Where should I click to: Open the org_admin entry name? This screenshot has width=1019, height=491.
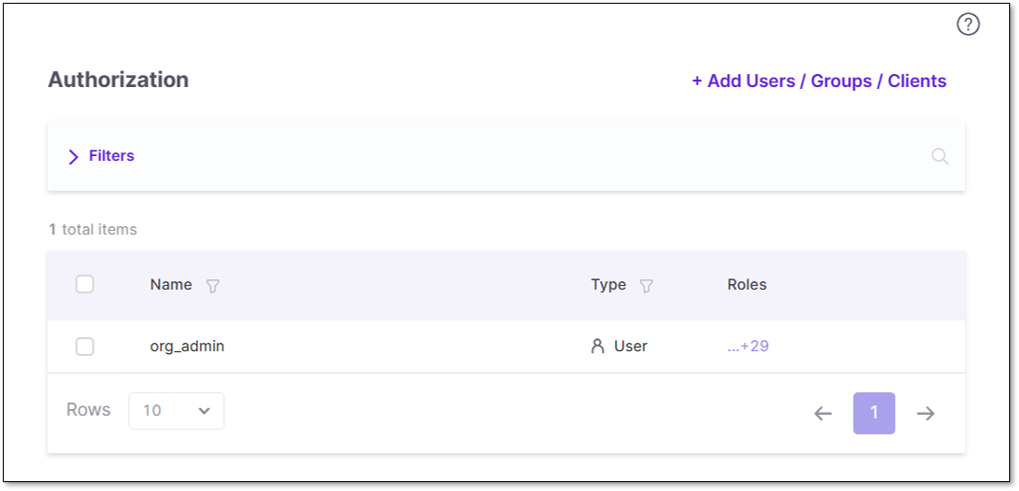(x=187, y=346)
